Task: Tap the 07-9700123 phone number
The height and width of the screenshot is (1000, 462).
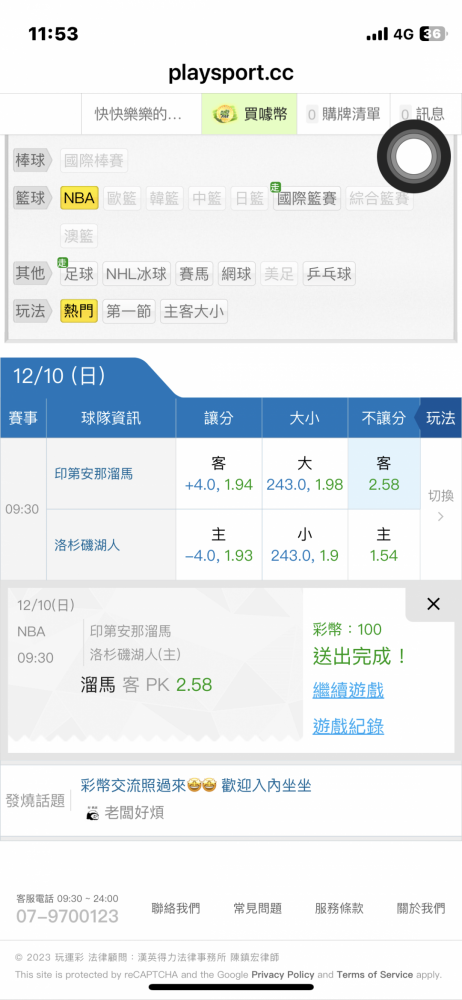Action: pos(68,916)
